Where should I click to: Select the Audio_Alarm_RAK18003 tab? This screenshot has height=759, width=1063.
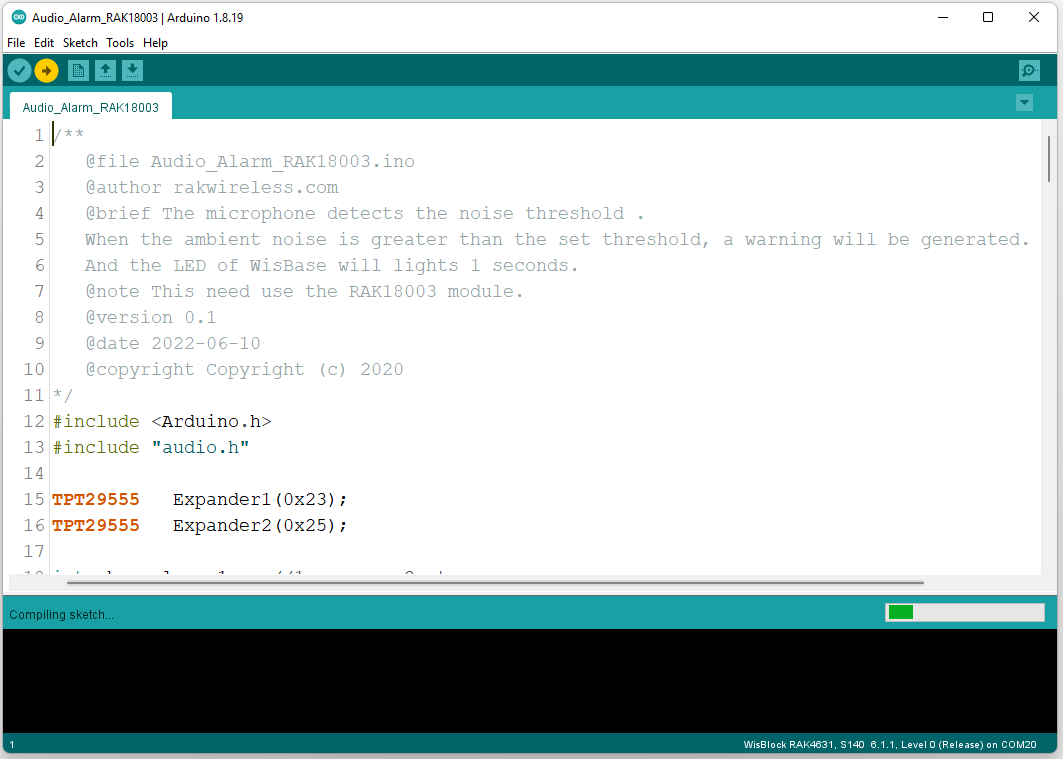pos(91,107)
